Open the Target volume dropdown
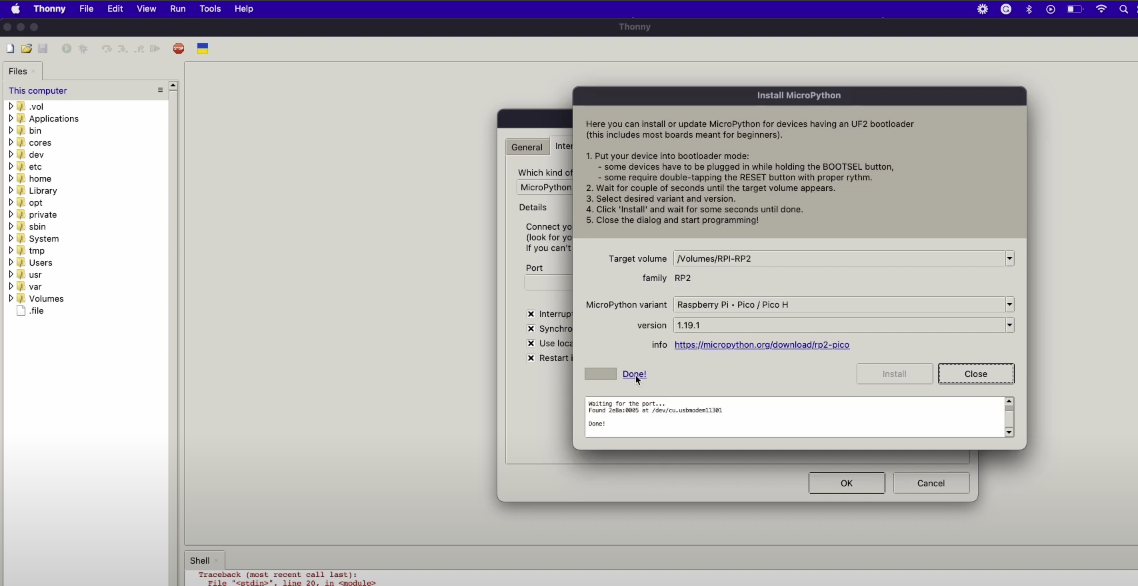This screenshot has width=1138, height=586. [x=1009, y=259]
